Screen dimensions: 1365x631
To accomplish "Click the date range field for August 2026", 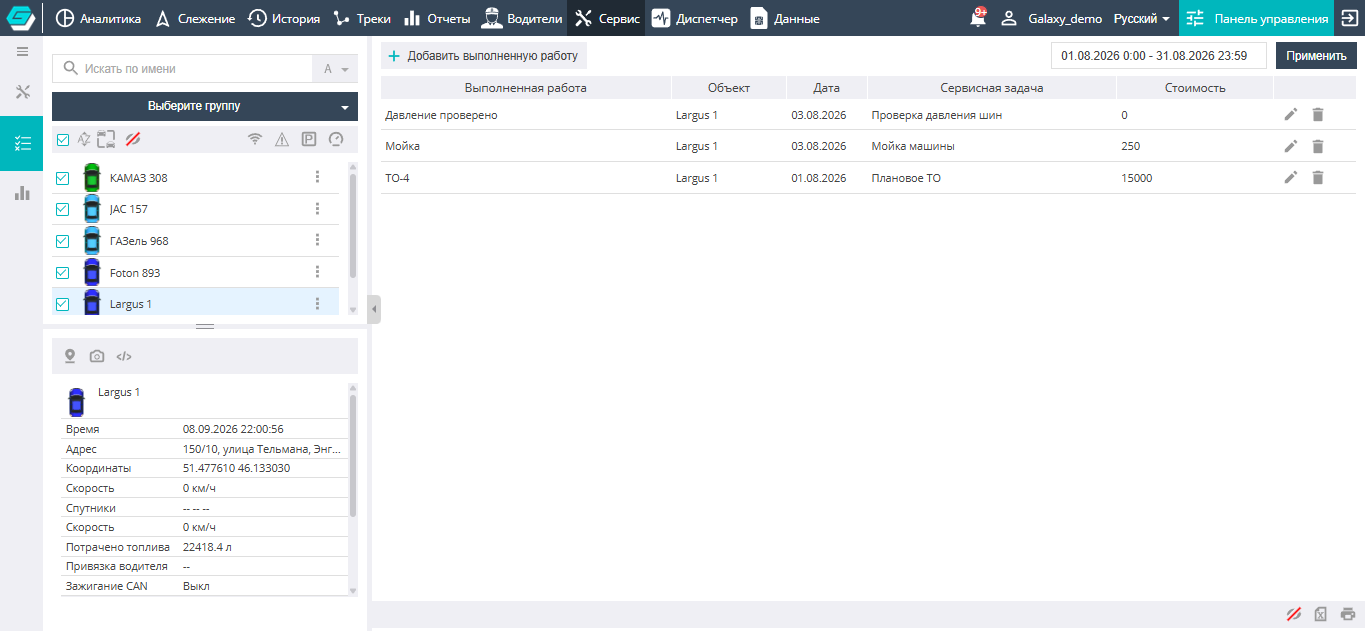I will pos(1159,56).
